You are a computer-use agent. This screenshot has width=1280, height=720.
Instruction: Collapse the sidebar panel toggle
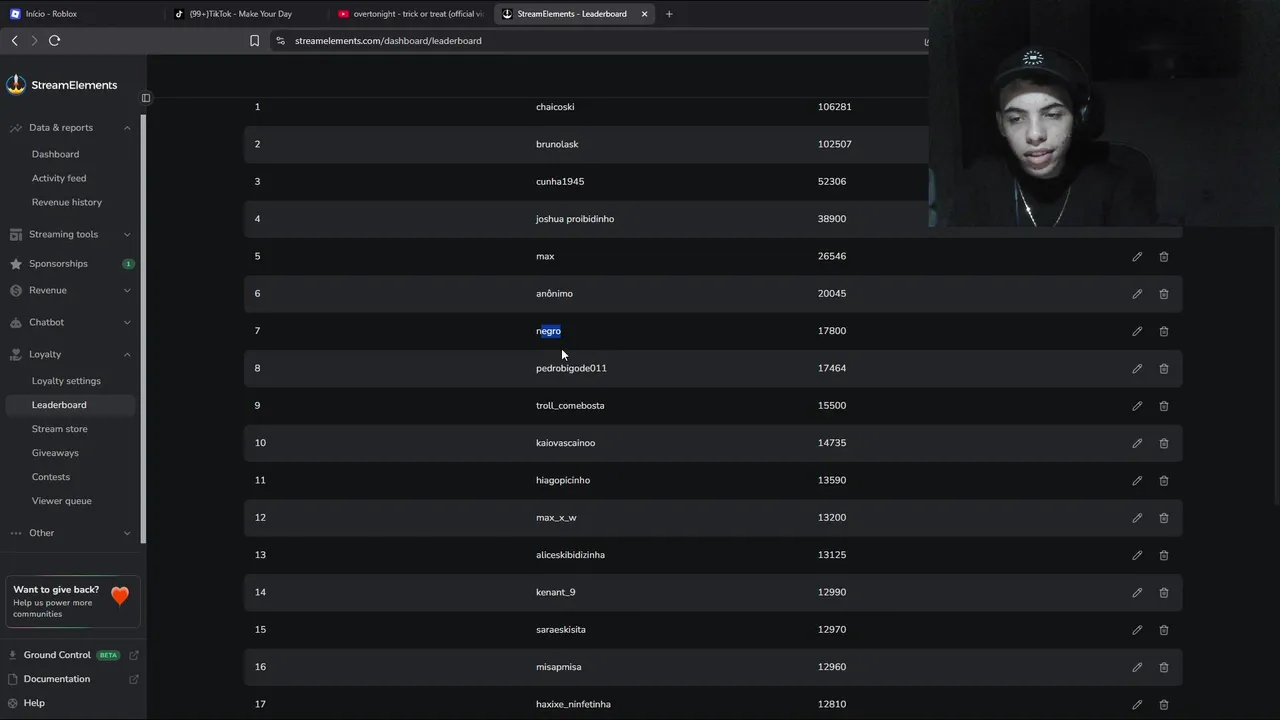[x=146, y=98]
